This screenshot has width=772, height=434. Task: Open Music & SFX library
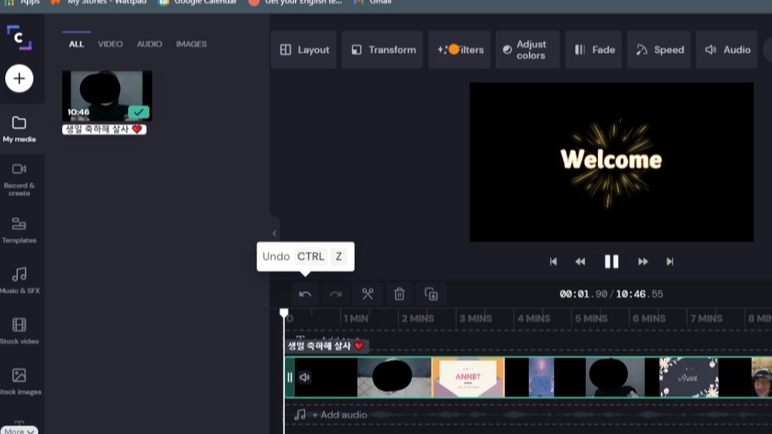[x=19, y=280]
